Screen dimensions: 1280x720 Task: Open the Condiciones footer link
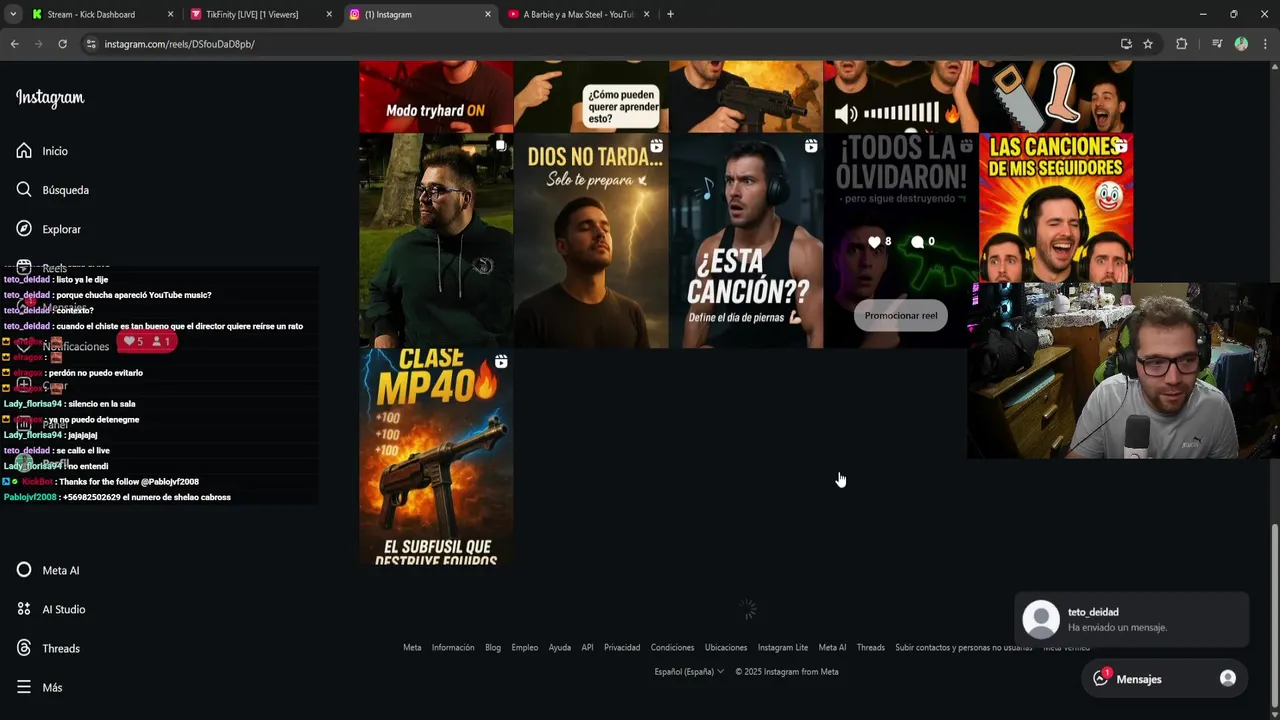click(x=672, y=648)
